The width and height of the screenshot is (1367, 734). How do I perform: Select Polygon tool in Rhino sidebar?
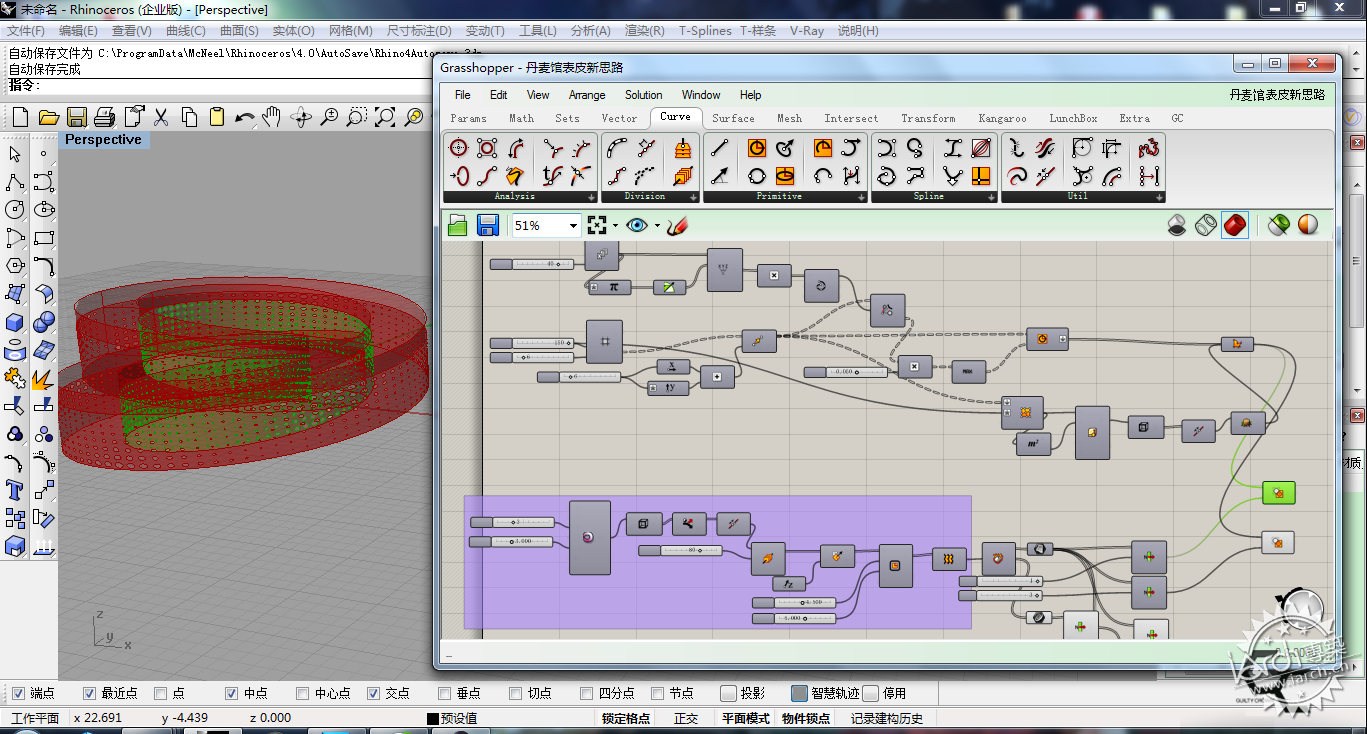point(15,266)
